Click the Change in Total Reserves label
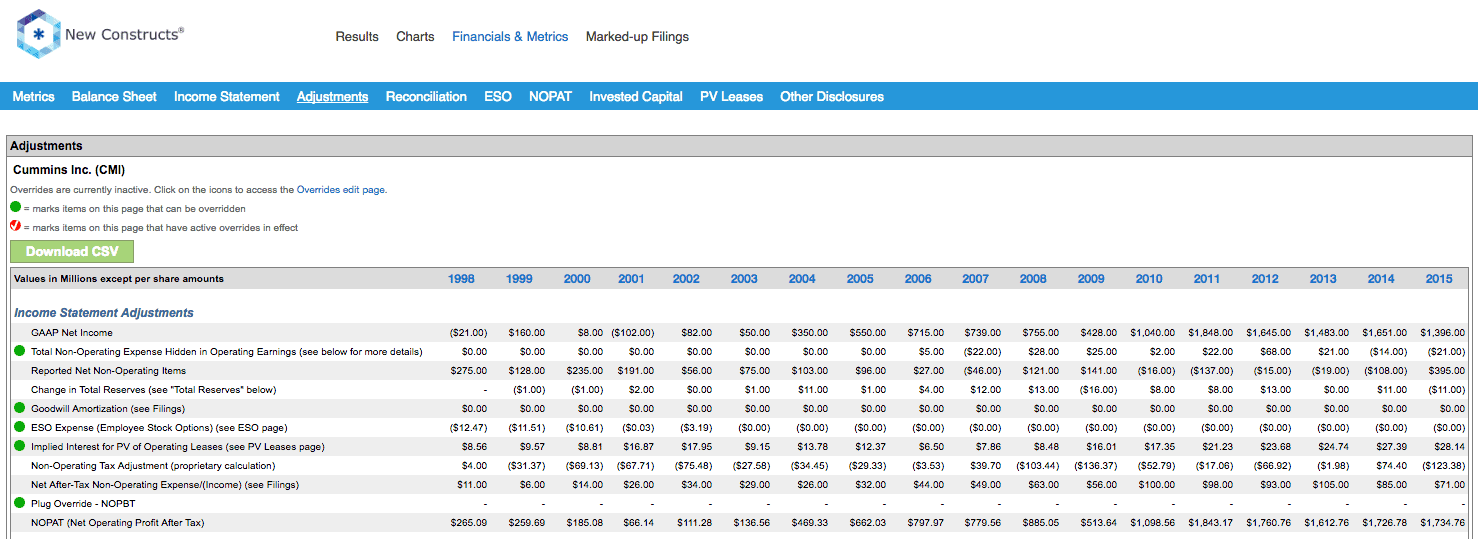 coord(153,389)
